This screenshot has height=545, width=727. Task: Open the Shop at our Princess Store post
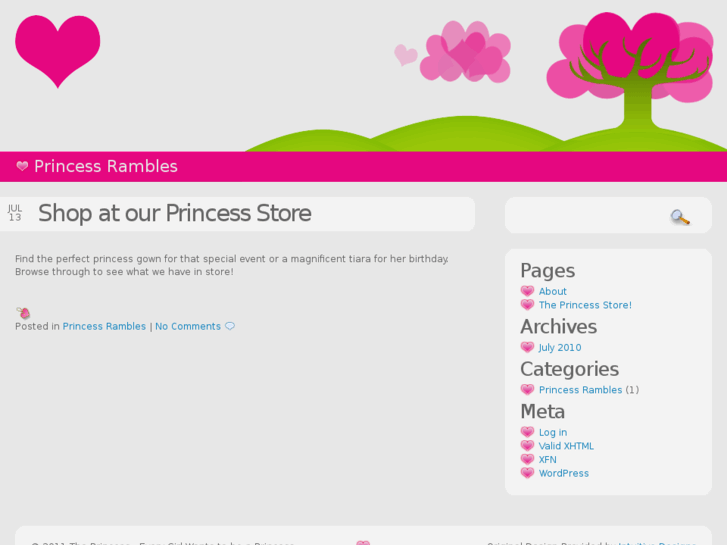click(x=174, y=213)
